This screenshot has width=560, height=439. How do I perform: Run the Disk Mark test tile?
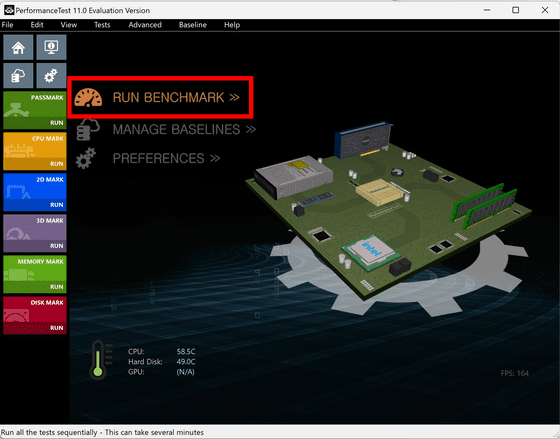(x=35, y=315)
